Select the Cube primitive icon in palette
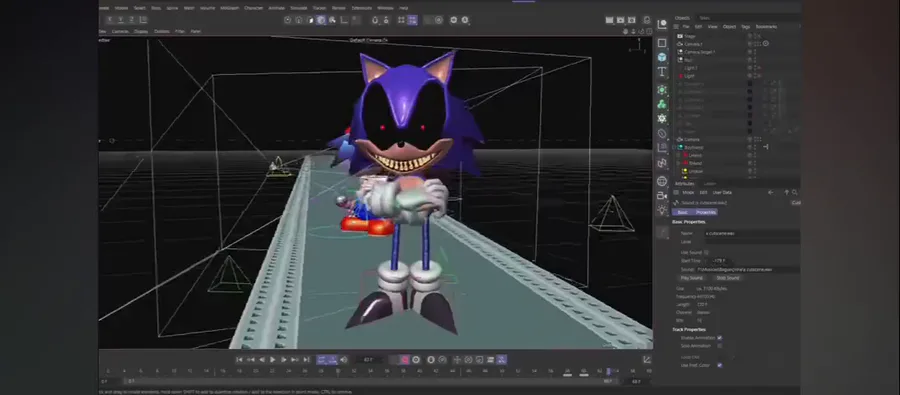 662,57
